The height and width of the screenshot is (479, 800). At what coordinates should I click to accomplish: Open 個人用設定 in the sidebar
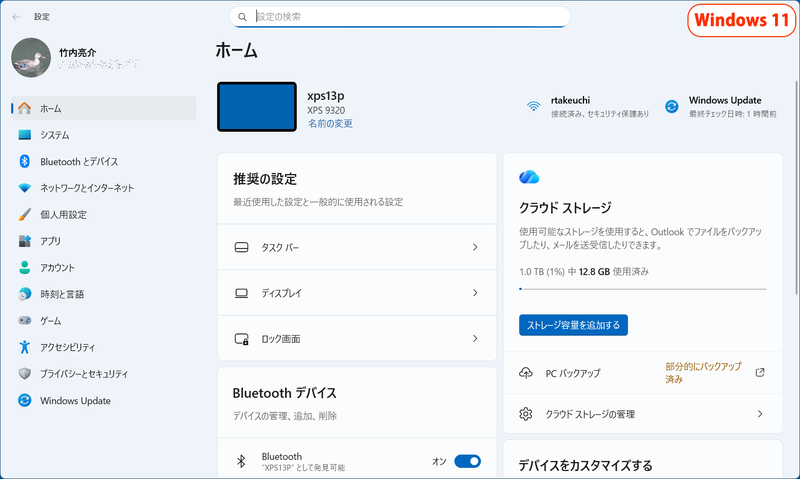coord(104,214)
